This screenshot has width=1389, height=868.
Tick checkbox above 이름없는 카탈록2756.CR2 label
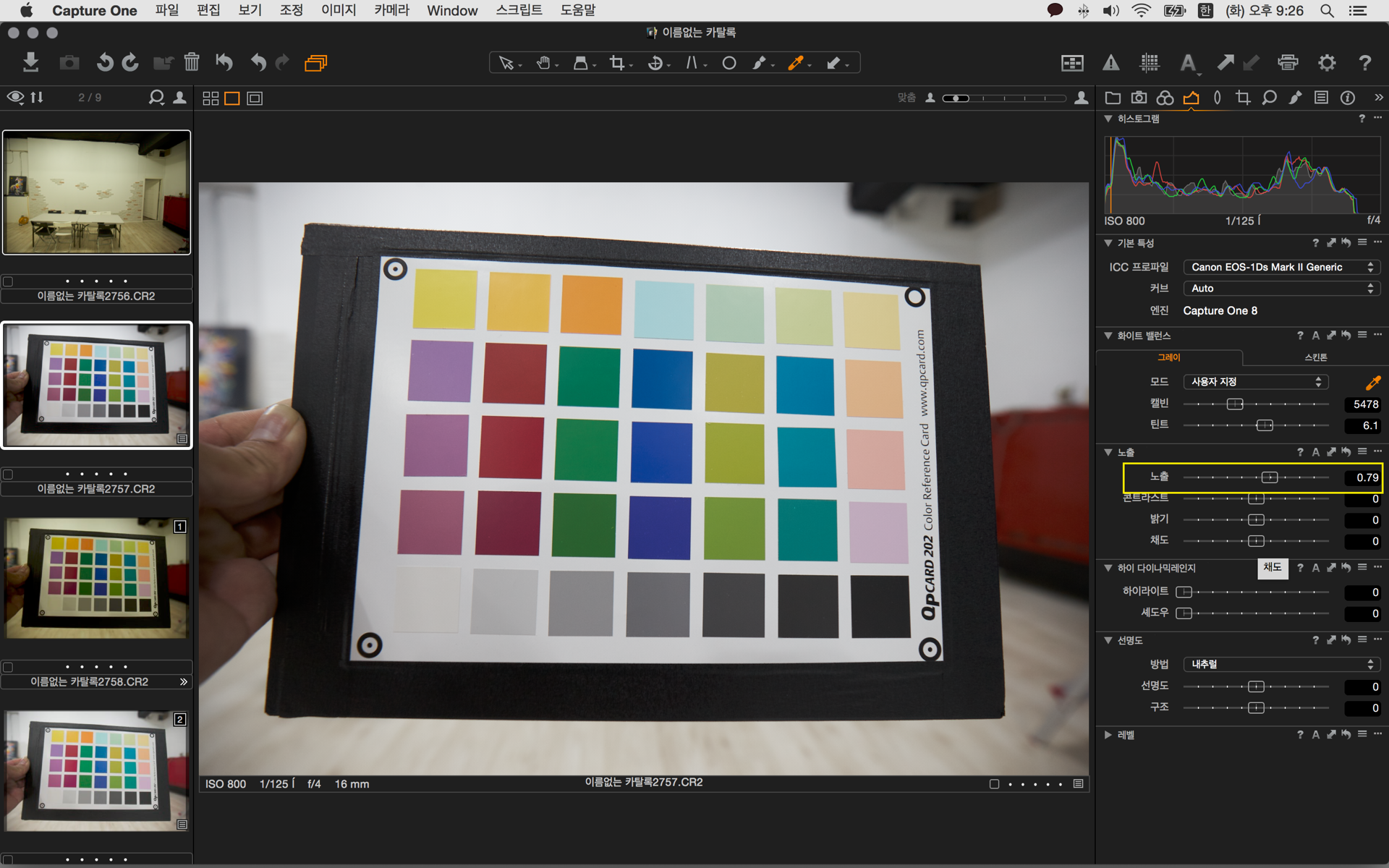coord(8,281)
